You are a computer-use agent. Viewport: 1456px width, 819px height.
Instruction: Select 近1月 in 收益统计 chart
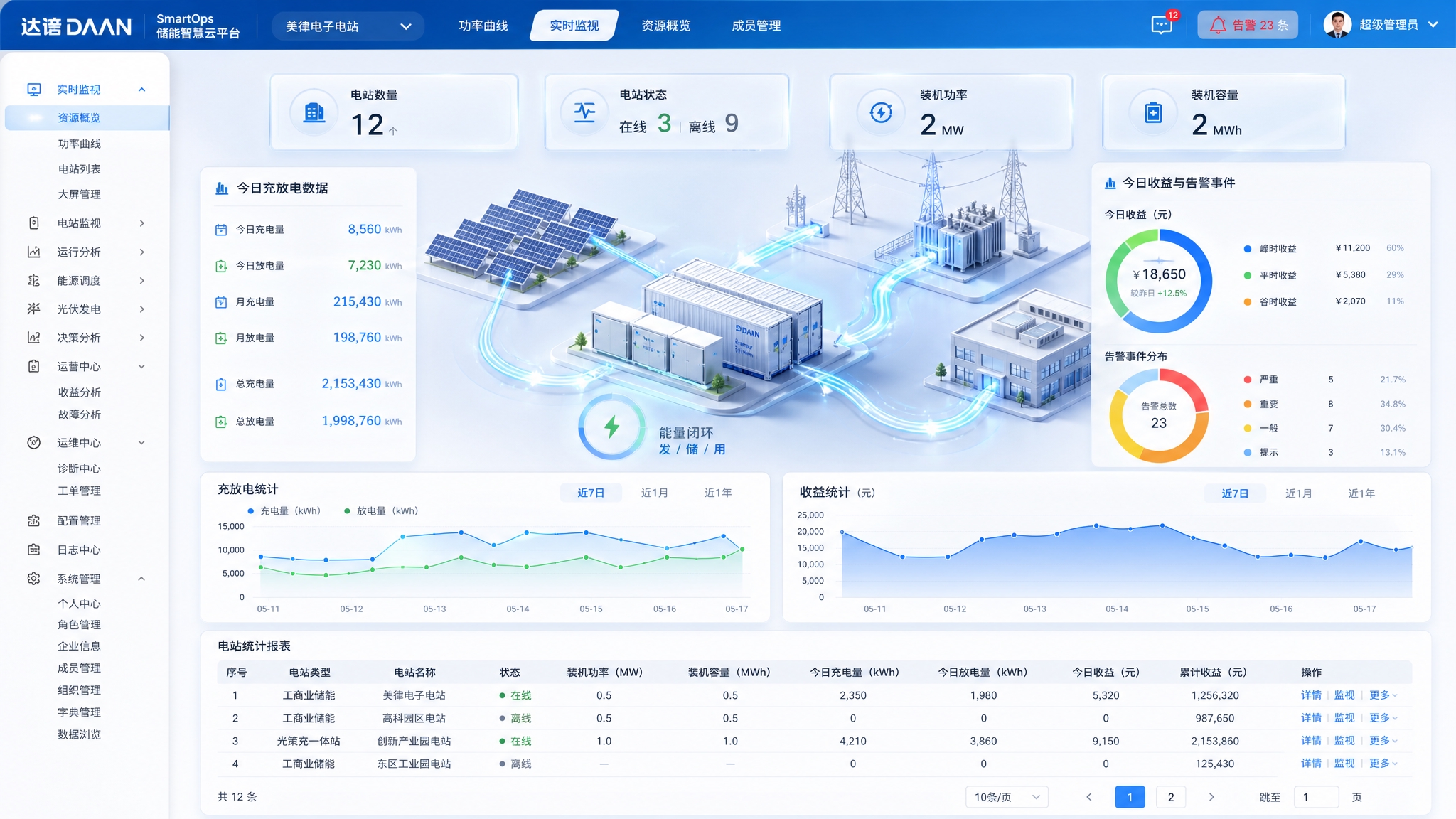(x=1299, y=493)
